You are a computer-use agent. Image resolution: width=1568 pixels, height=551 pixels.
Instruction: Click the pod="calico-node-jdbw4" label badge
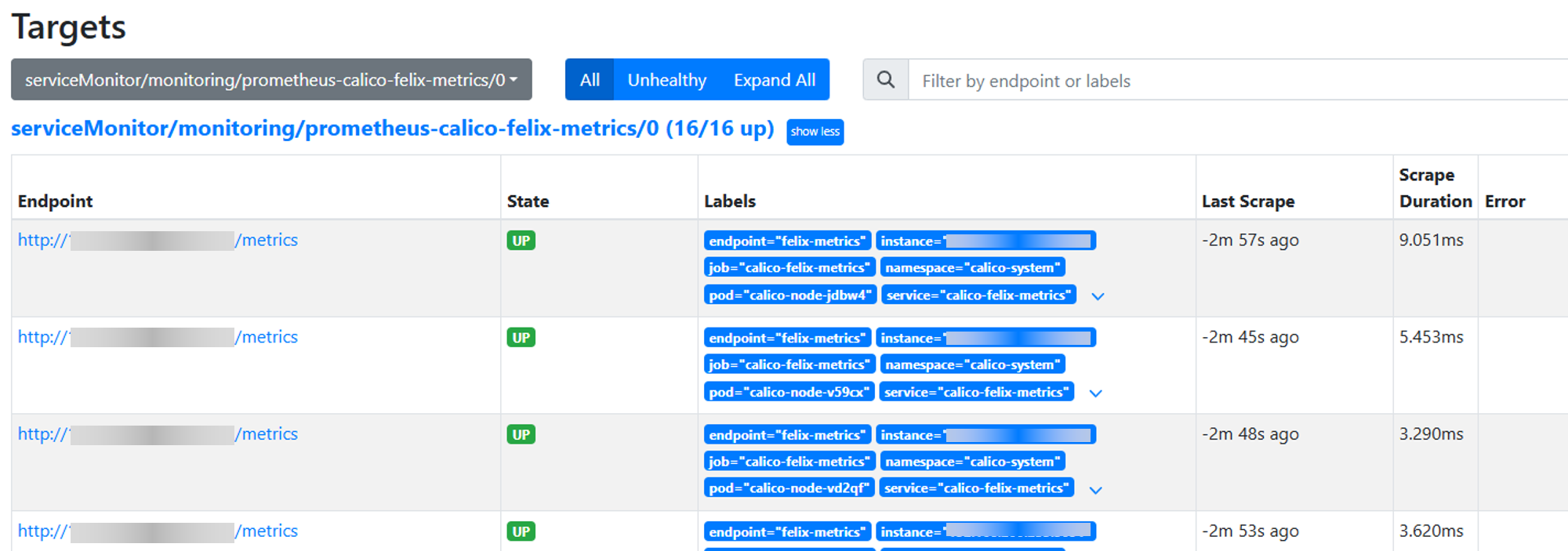(x=789, y=295)
